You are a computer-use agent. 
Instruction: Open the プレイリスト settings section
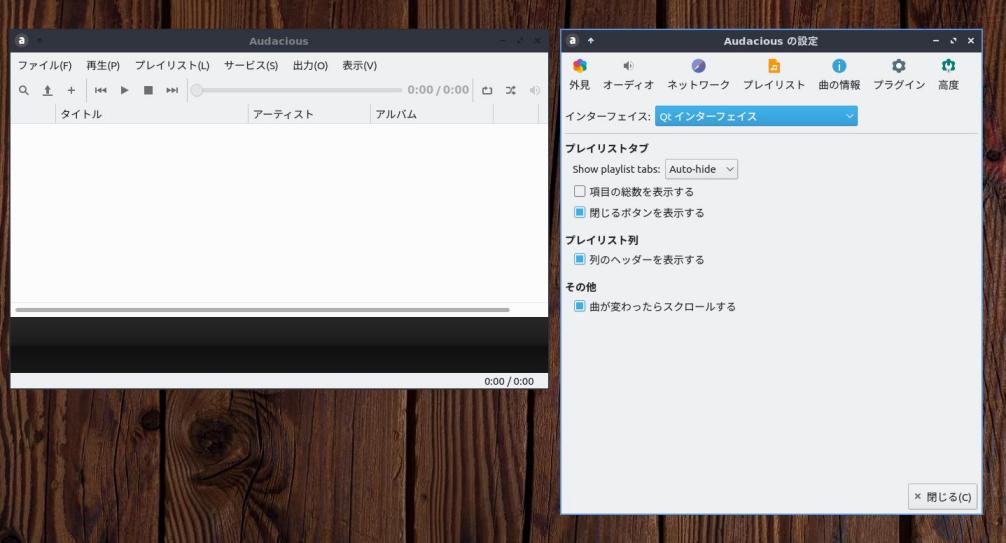[x=774, y=74]
